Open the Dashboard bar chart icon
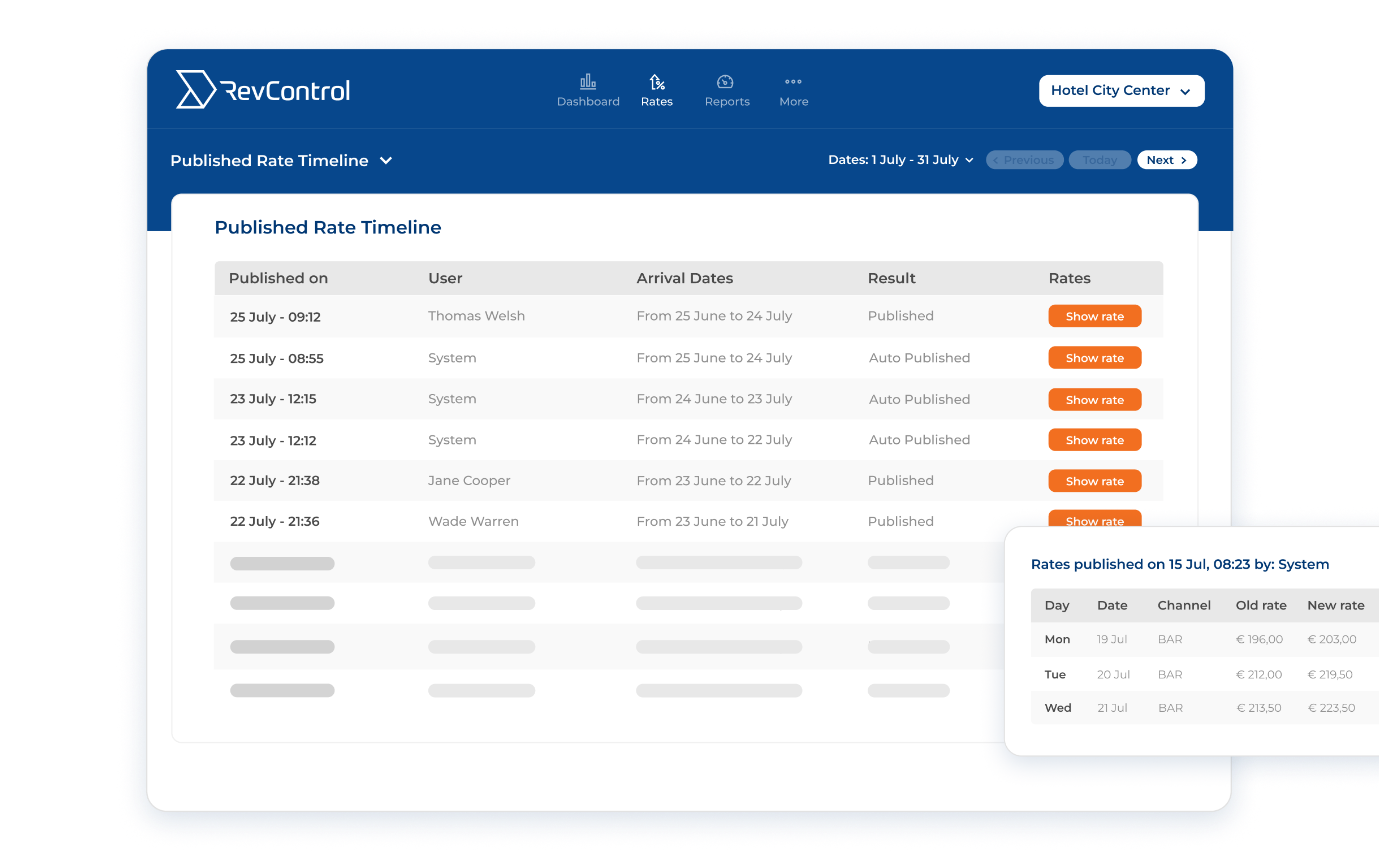 tap(588, 82)
